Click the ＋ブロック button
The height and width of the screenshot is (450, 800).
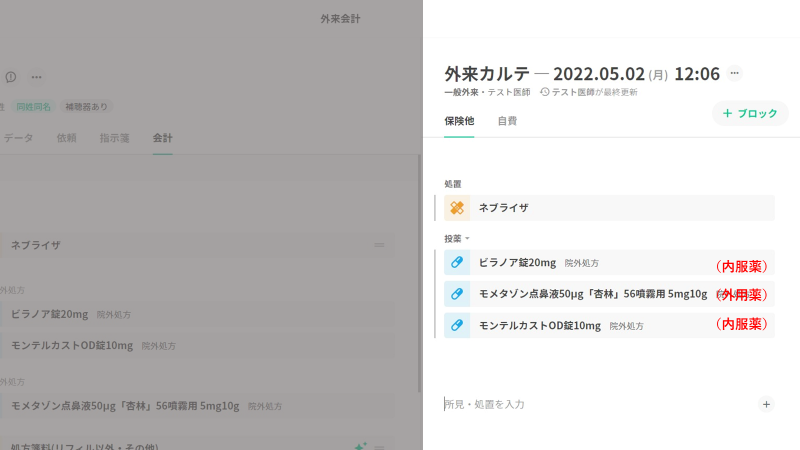coord(750,113)
